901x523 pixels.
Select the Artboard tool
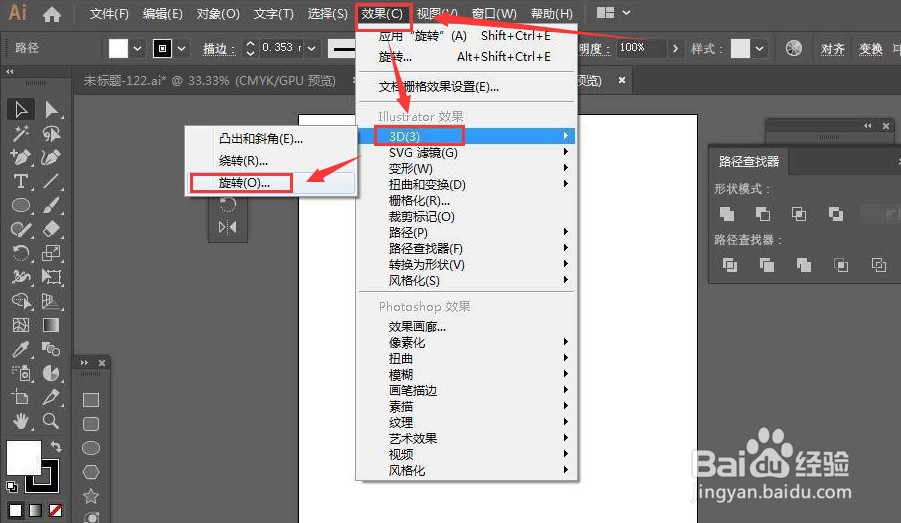[x=21, y=397]
